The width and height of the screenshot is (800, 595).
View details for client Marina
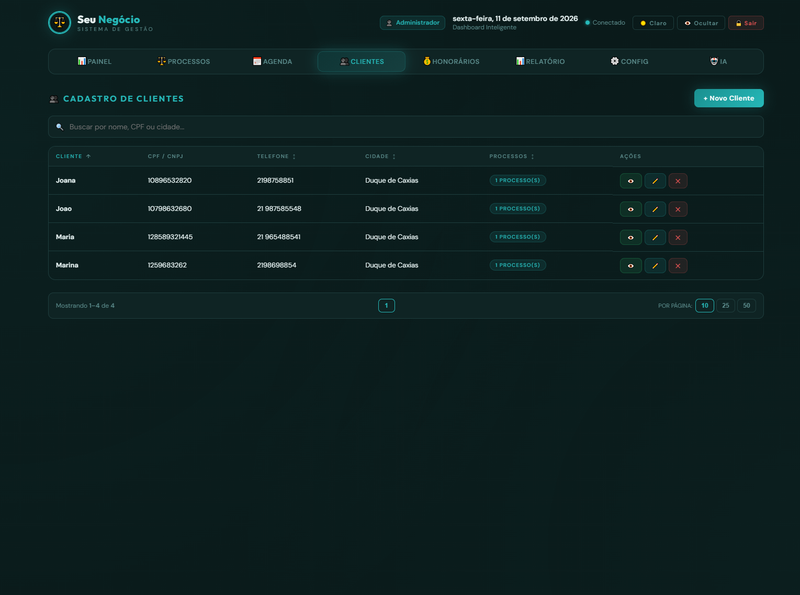(631, 266)
